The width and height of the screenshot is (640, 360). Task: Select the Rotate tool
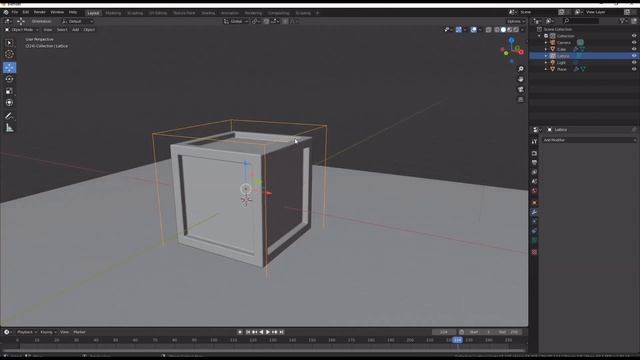coord(9,79)
